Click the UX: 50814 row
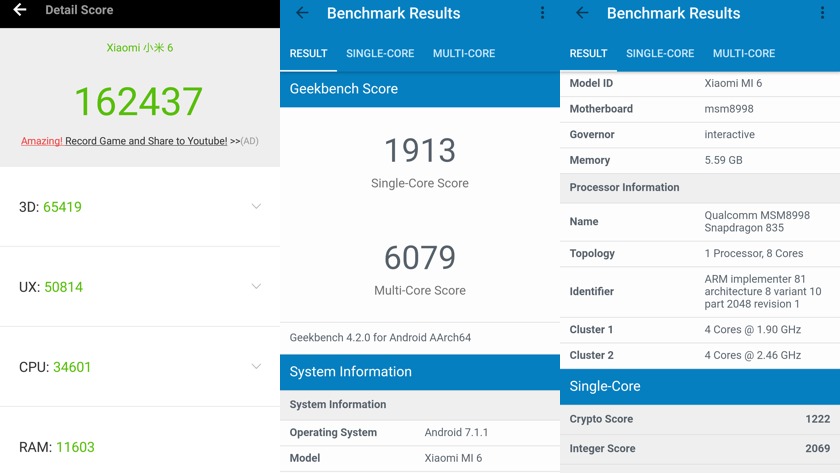Image resolution: width=840 pixels, height=473 pixels. tap(140, 287)
